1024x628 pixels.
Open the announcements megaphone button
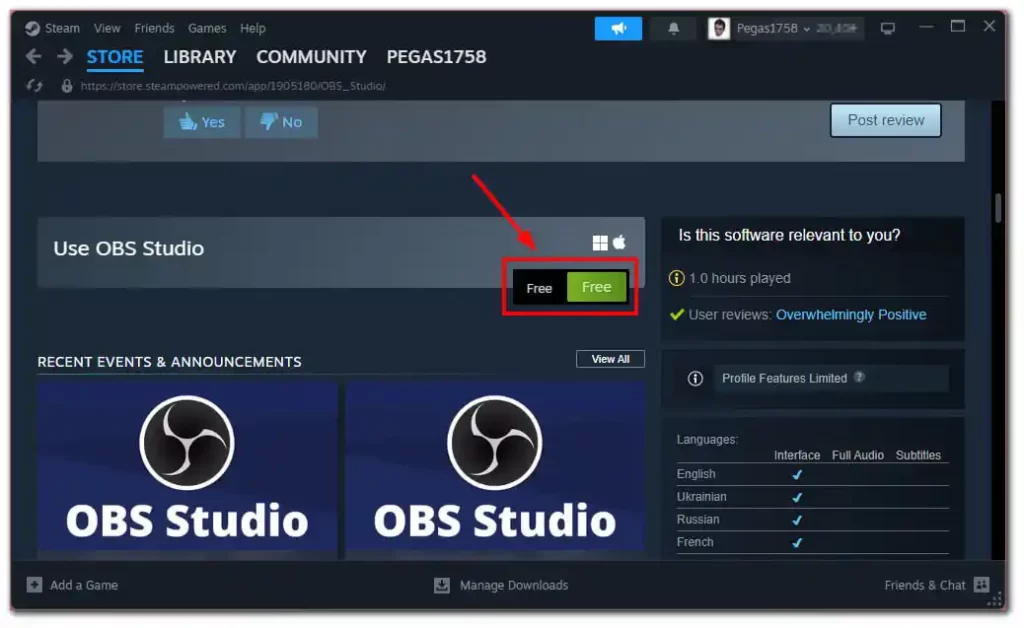point(618,28)
